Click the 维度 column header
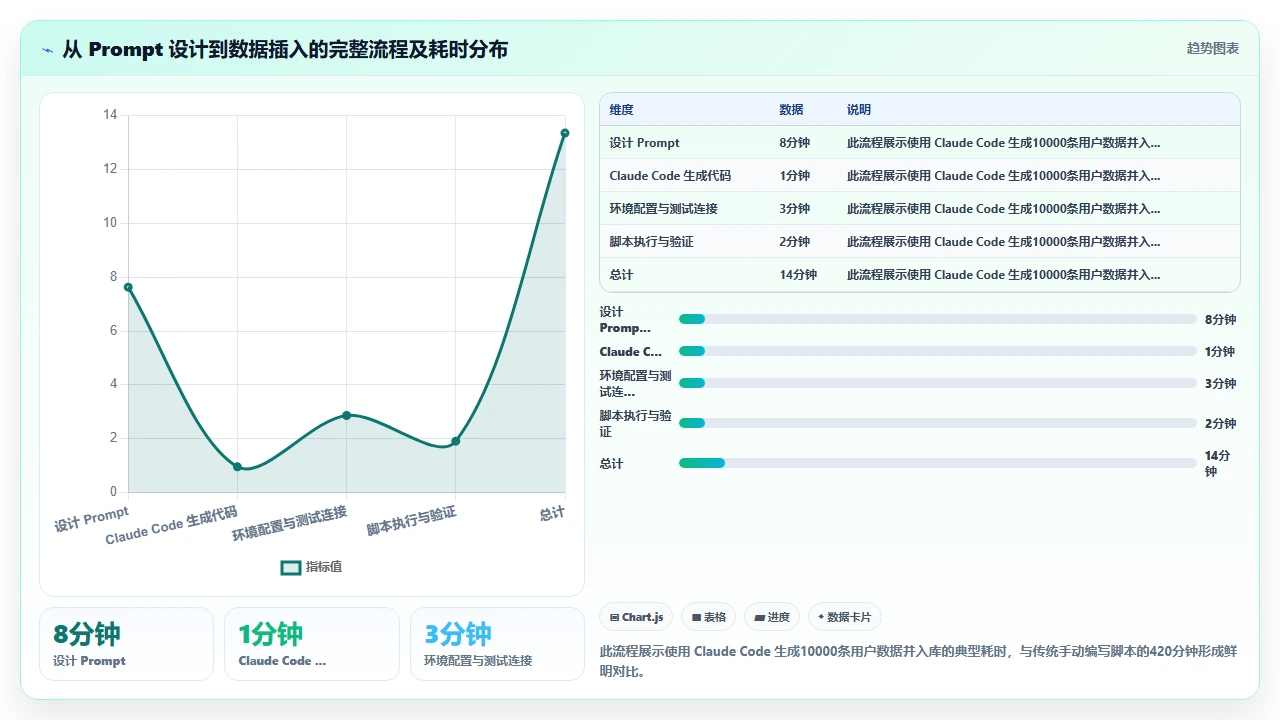The width and height of the screenshot is (1280, 720). point(622,110)
